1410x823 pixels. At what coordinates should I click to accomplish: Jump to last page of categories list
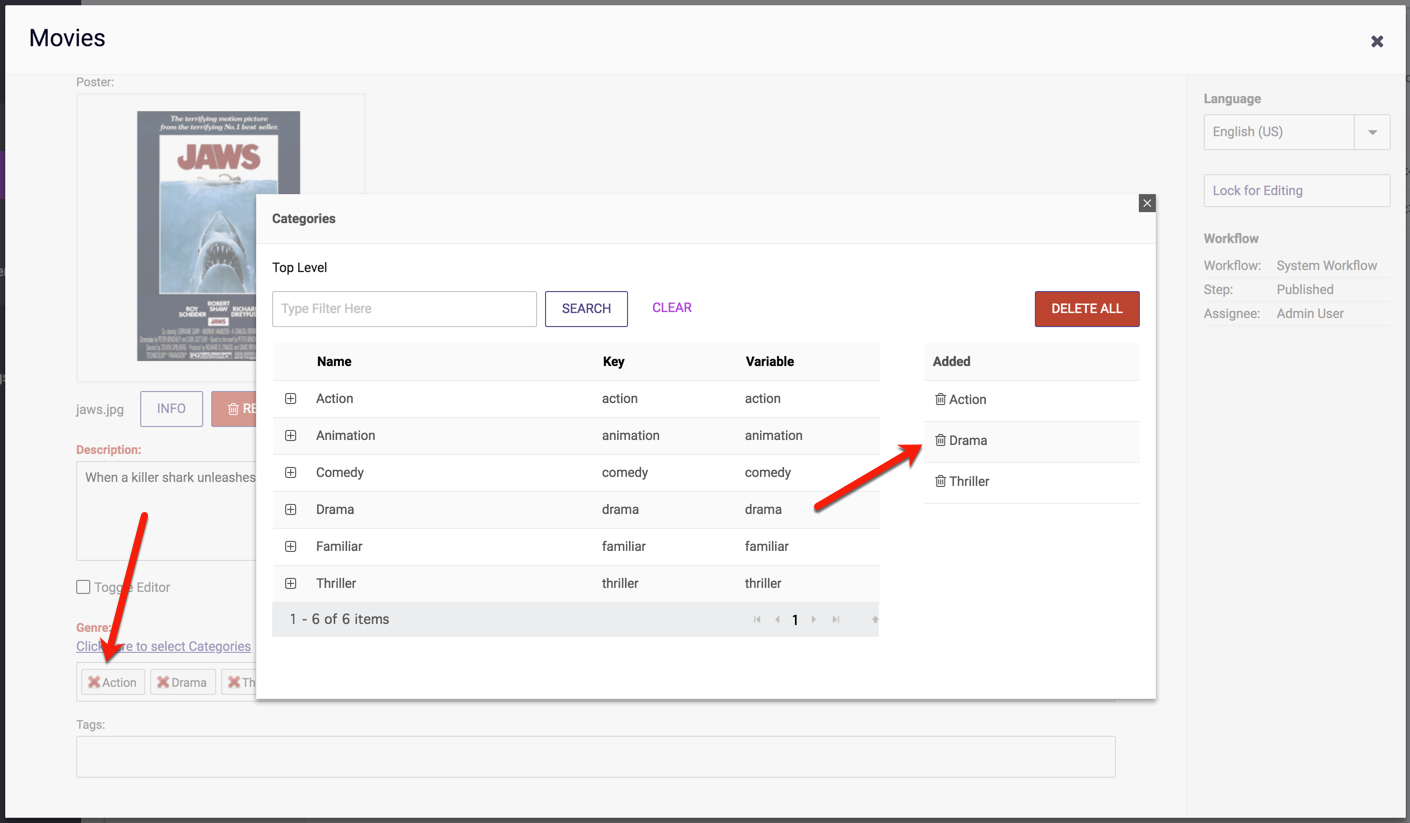tap(836, 620)
